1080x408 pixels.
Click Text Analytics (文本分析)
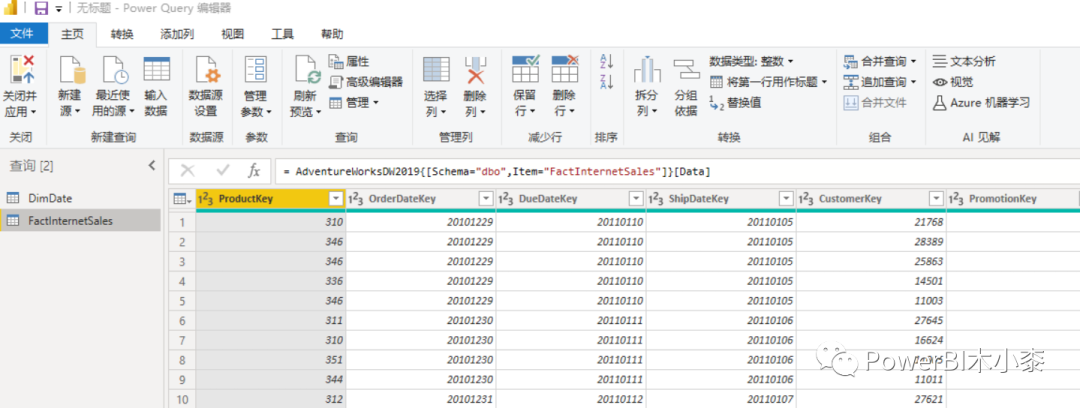[x=964, y=61]
